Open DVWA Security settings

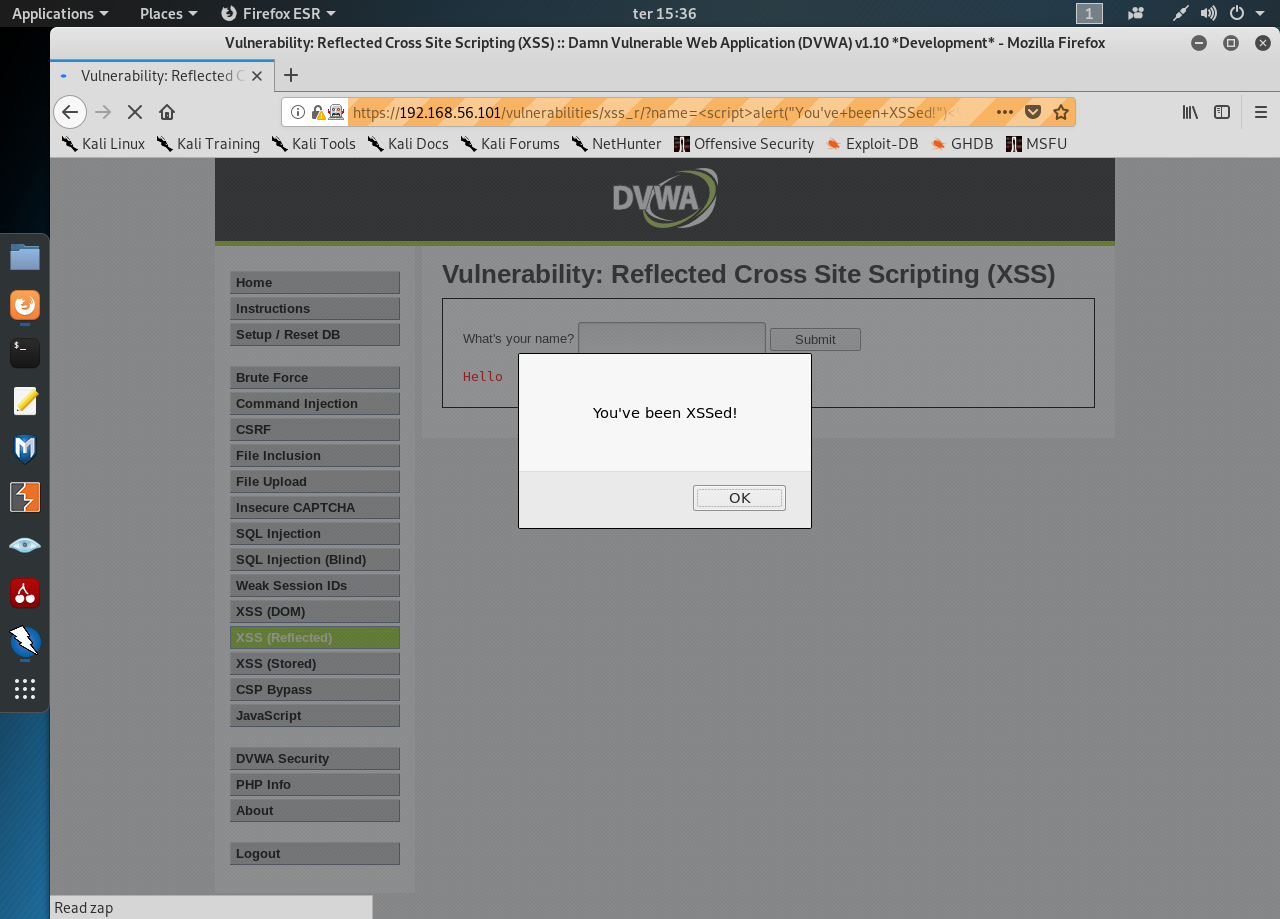(315, 758)
